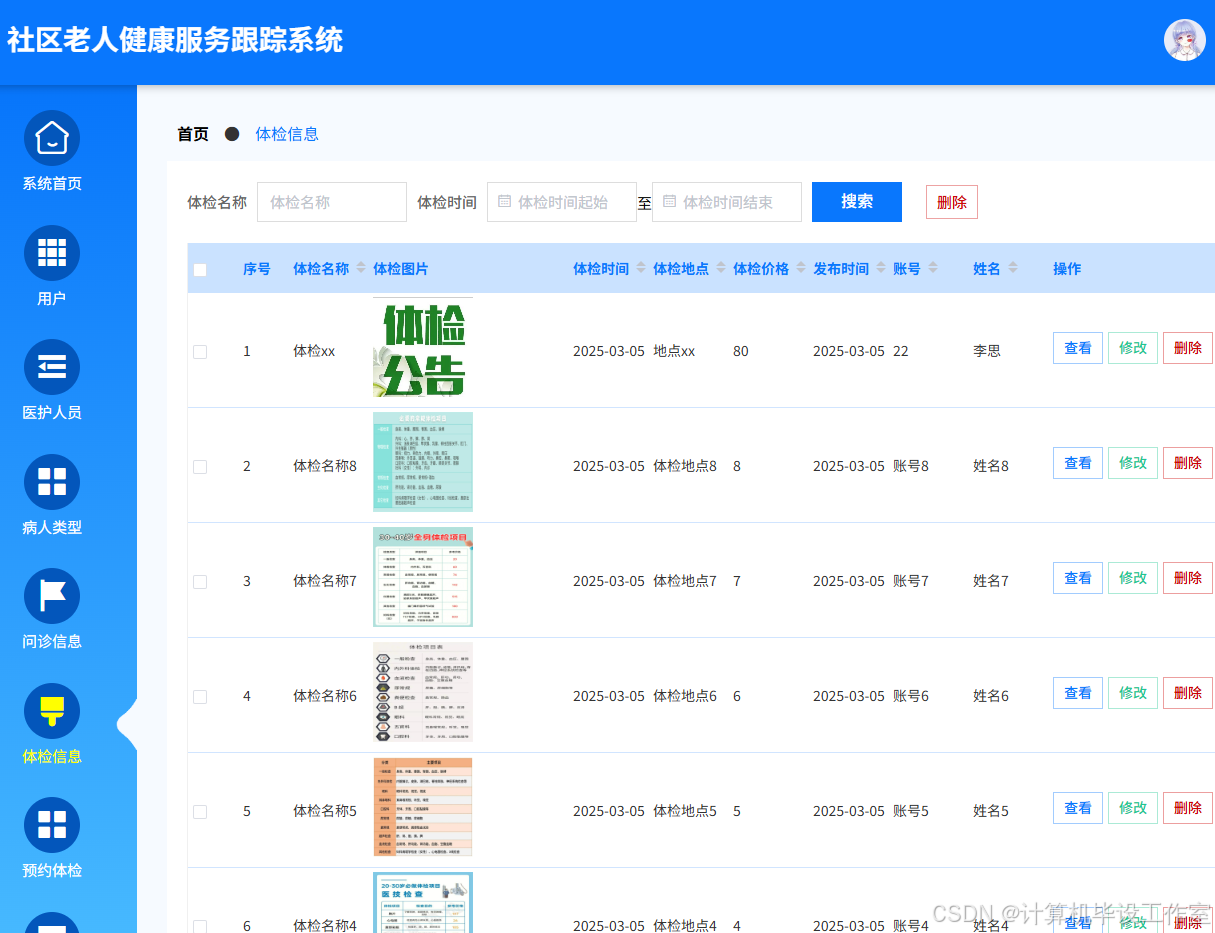Click the 李思 name cell
Image resolution: width=1215 pixels, height=933 pixels.
click(x=987, y=352)
